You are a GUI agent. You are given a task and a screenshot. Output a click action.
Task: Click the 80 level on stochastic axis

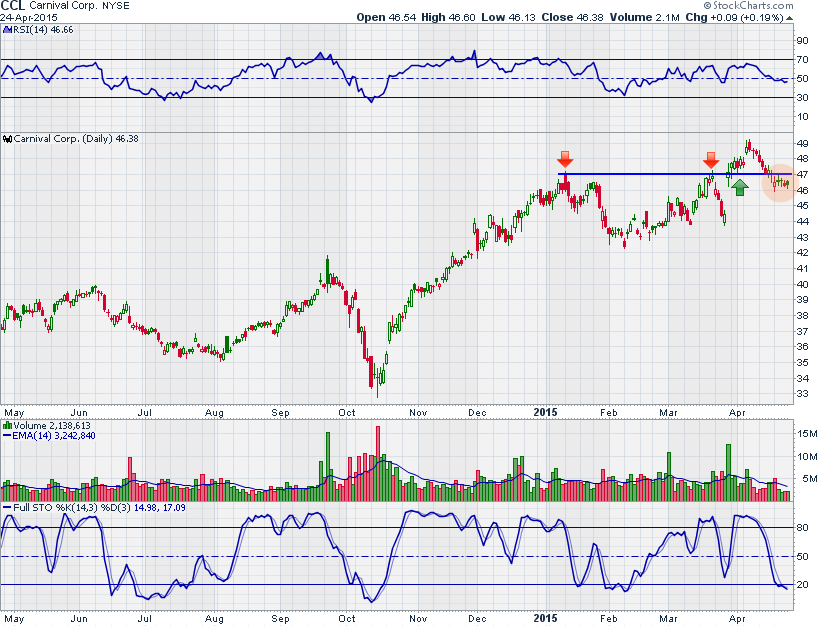[802, 527]
